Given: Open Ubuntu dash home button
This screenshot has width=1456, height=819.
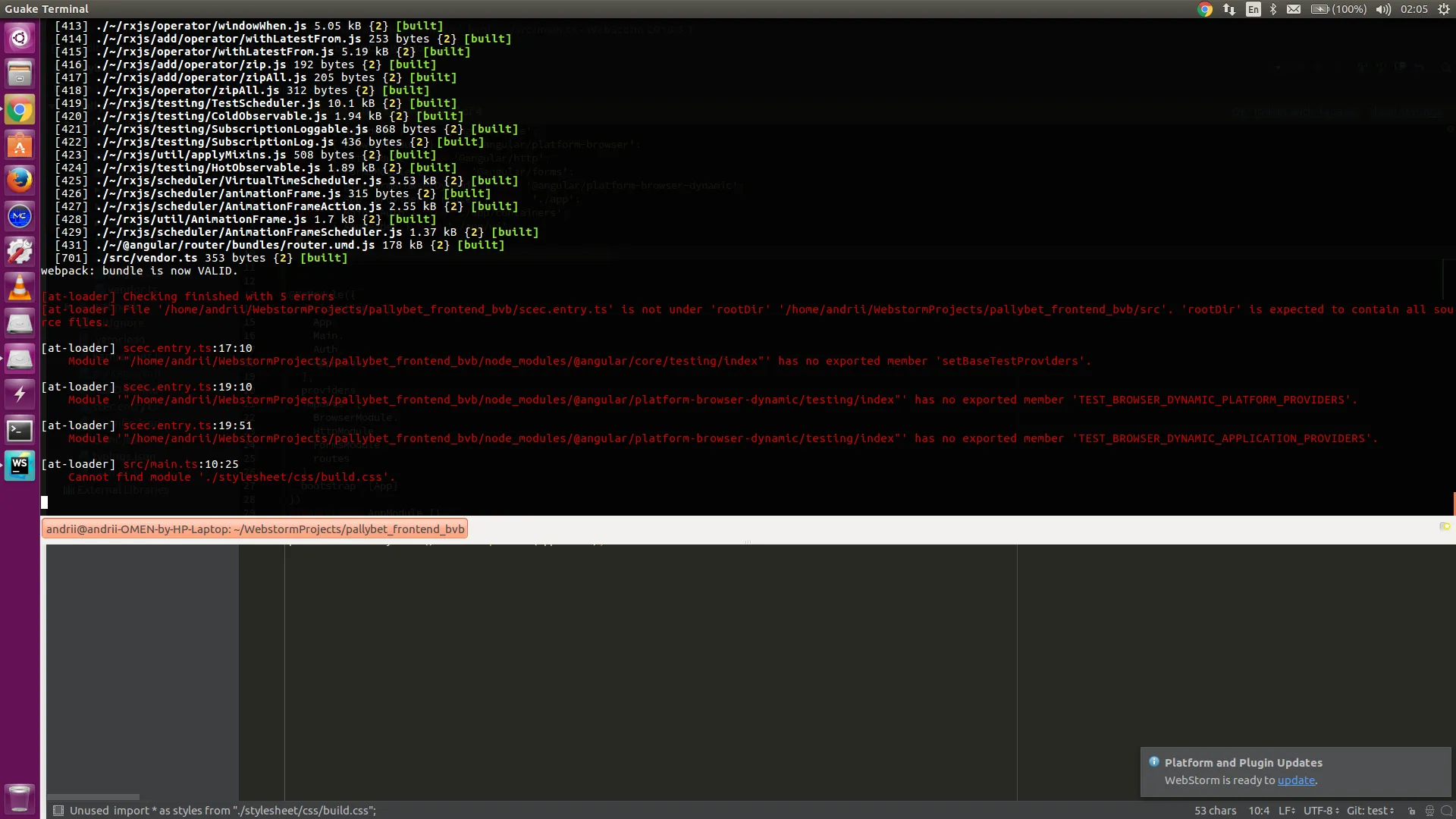Looking at the screenshot, I should (x=20, y=38).
